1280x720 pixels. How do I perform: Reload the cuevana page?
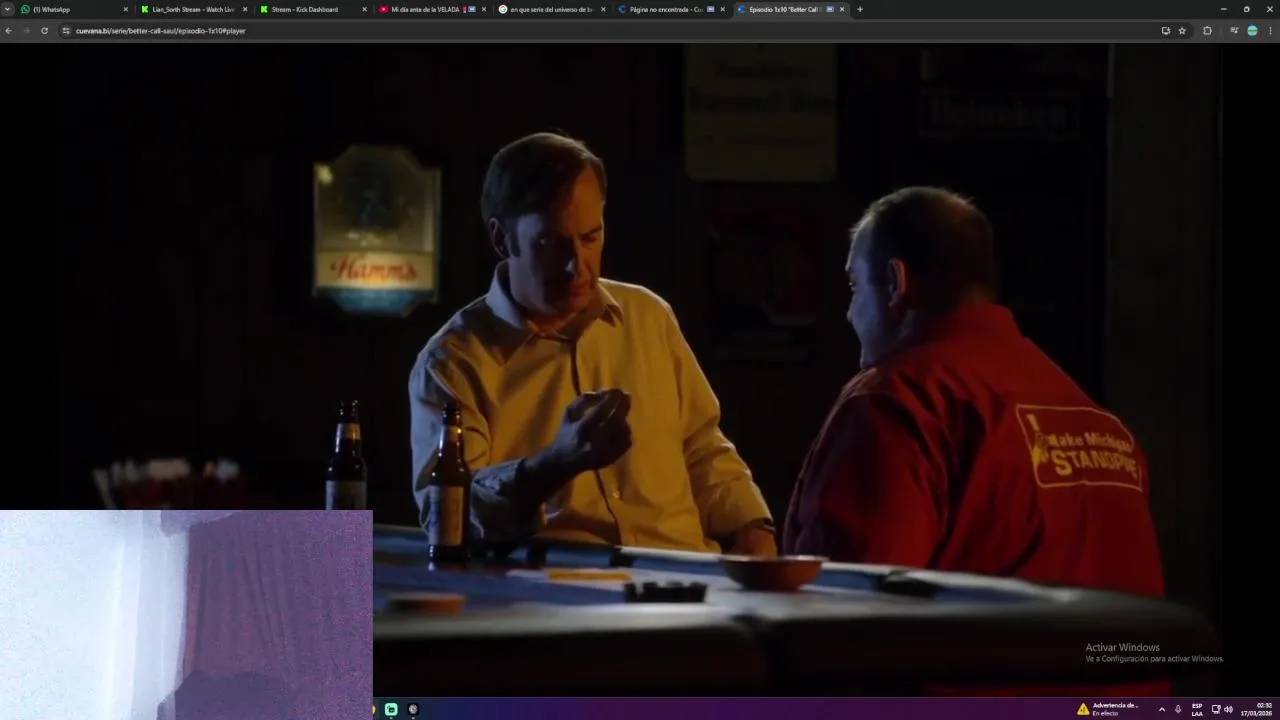click(x=44, y=31)
